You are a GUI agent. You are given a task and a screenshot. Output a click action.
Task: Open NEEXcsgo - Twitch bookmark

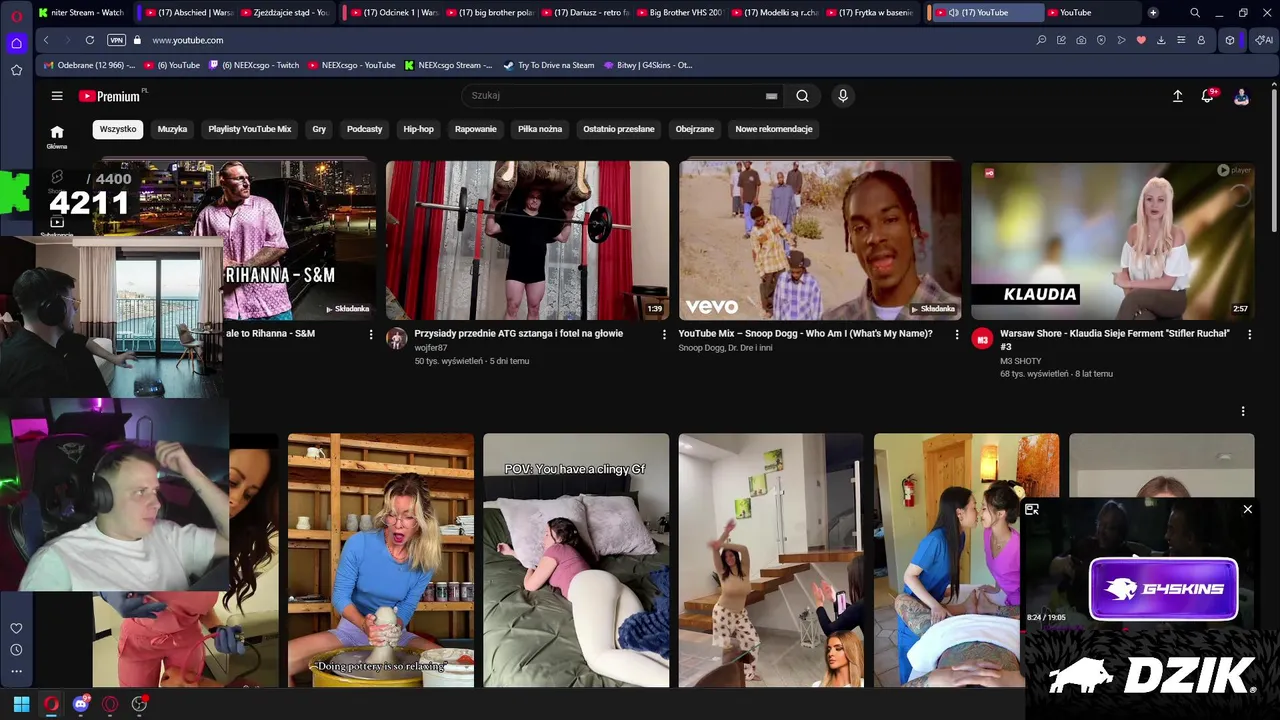tap(253, 65)
